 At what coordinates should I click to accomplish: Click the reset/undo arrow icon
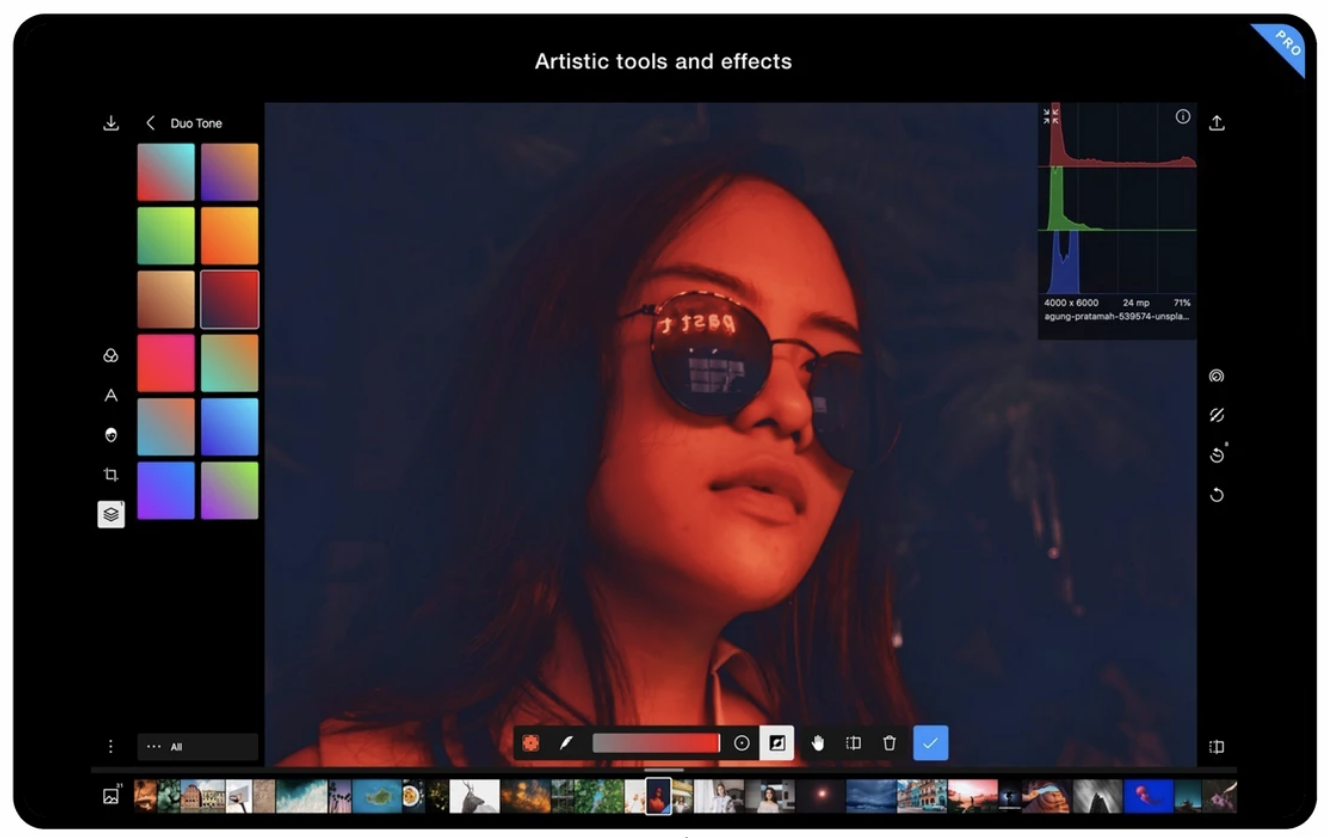point(1216,495)
